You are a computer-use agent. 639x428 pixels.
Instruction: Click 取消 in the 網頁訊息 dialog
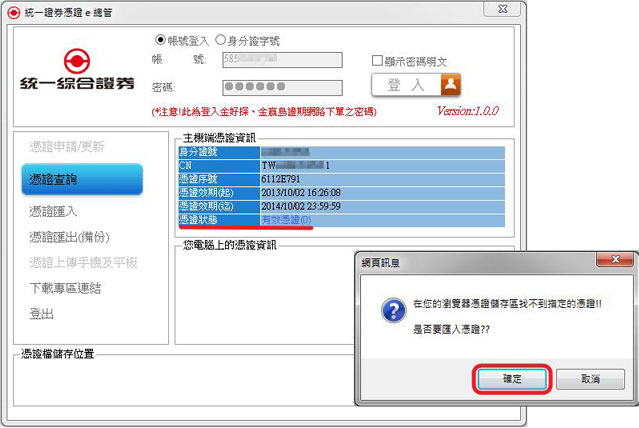pyautogui.click(x=590, y=379)
